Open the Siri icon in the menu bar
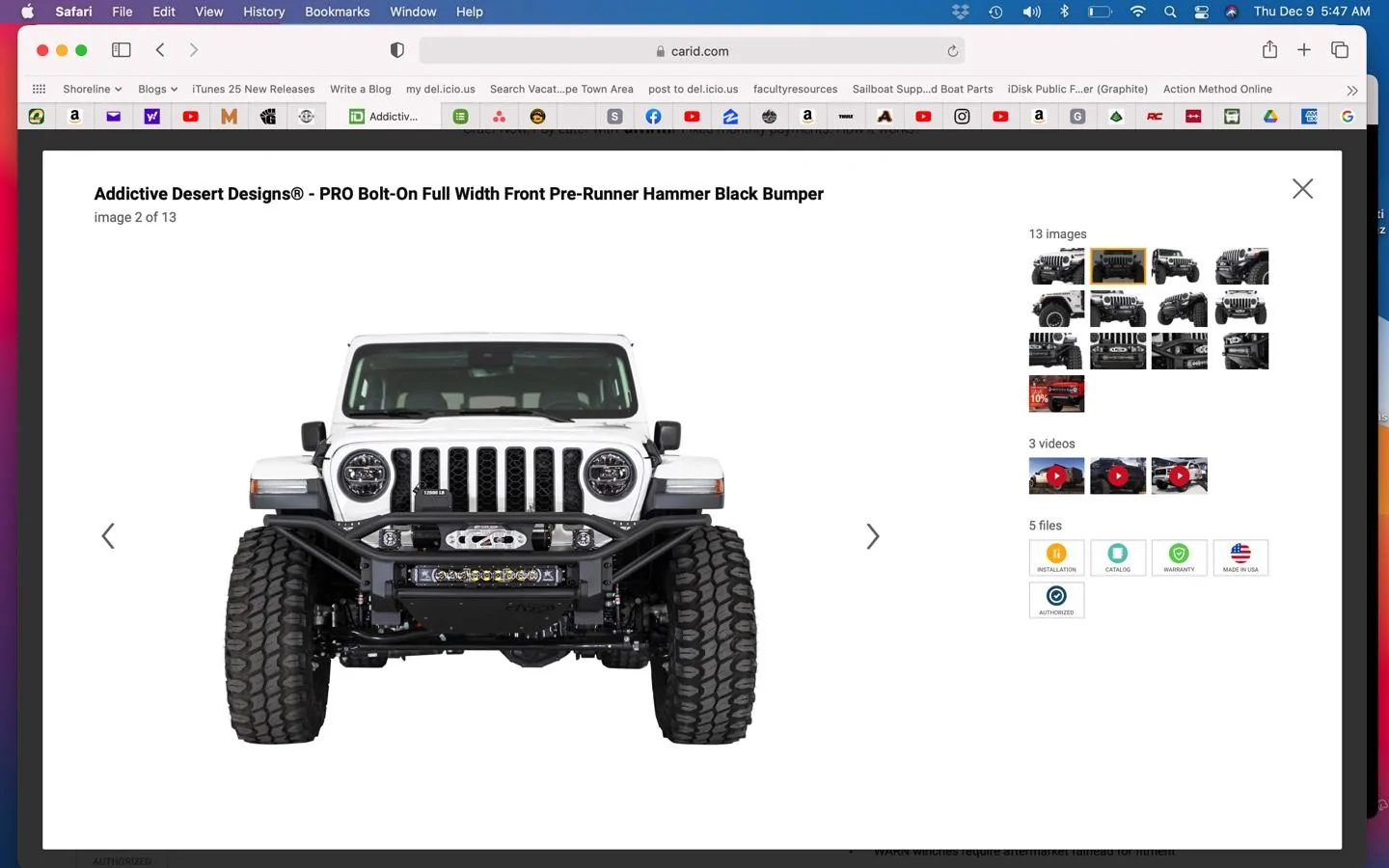 pos(1232,12)
